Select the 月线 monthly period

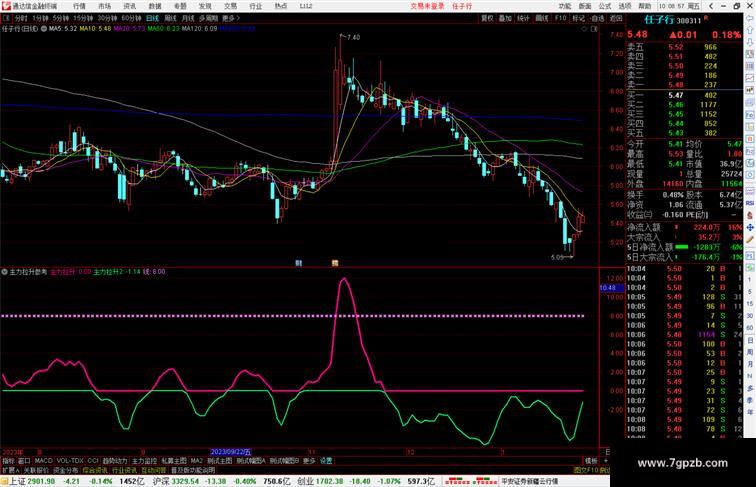pos(188,18)
